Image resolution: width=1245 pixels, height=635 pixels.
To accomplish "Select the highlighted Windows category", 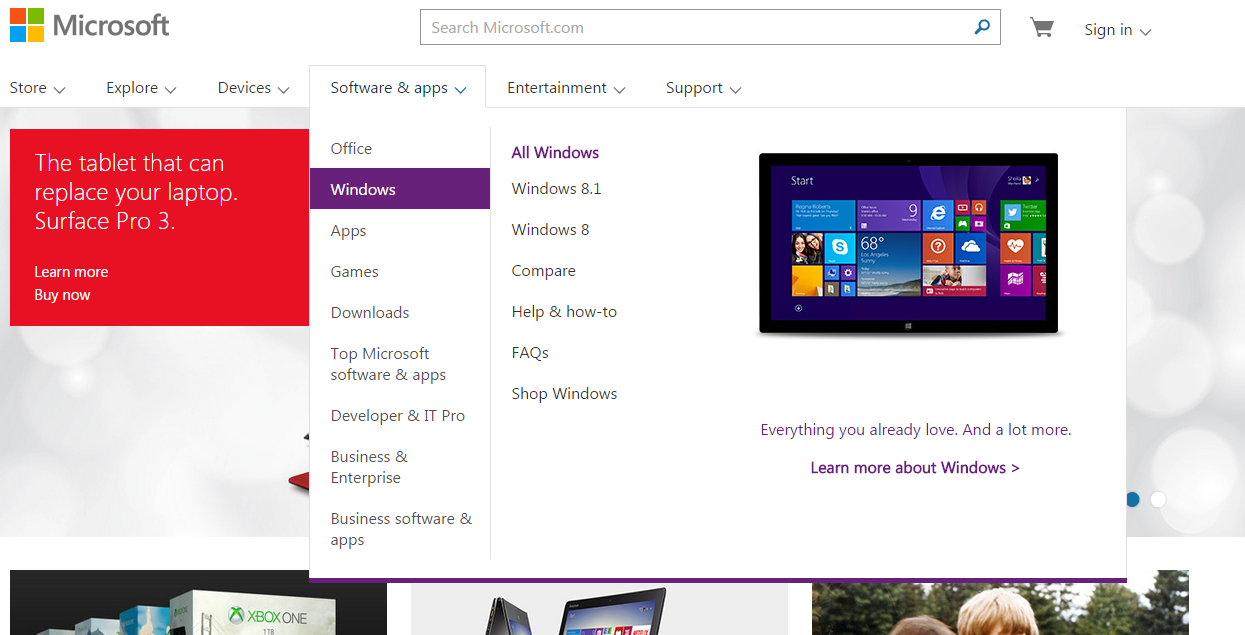I will pyautogui.click(x=400, y=189).
